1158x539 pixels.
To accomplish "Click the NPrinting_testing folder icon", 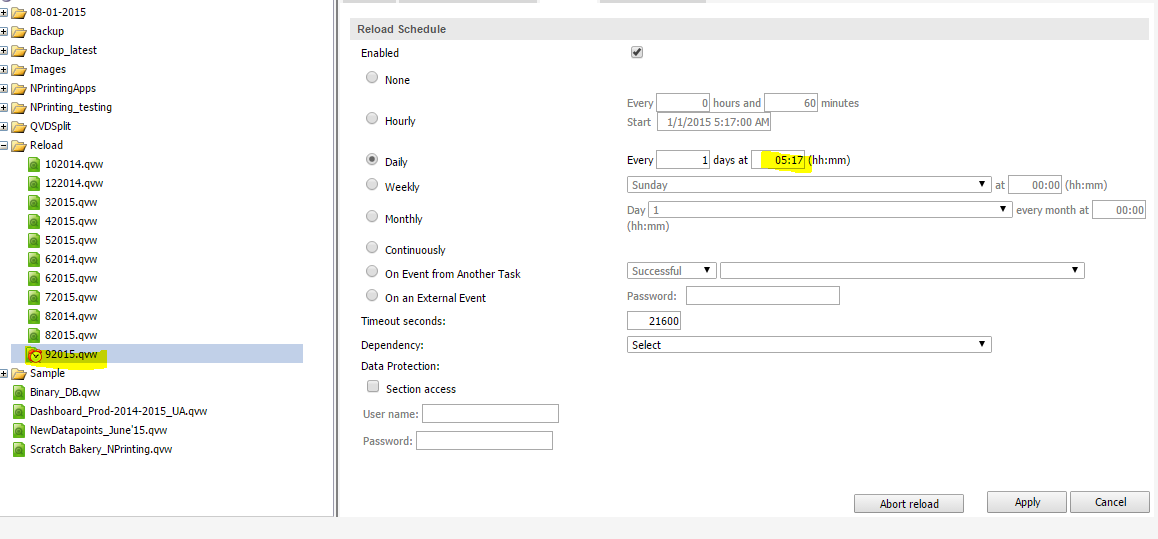I will (x=18, y=108).
